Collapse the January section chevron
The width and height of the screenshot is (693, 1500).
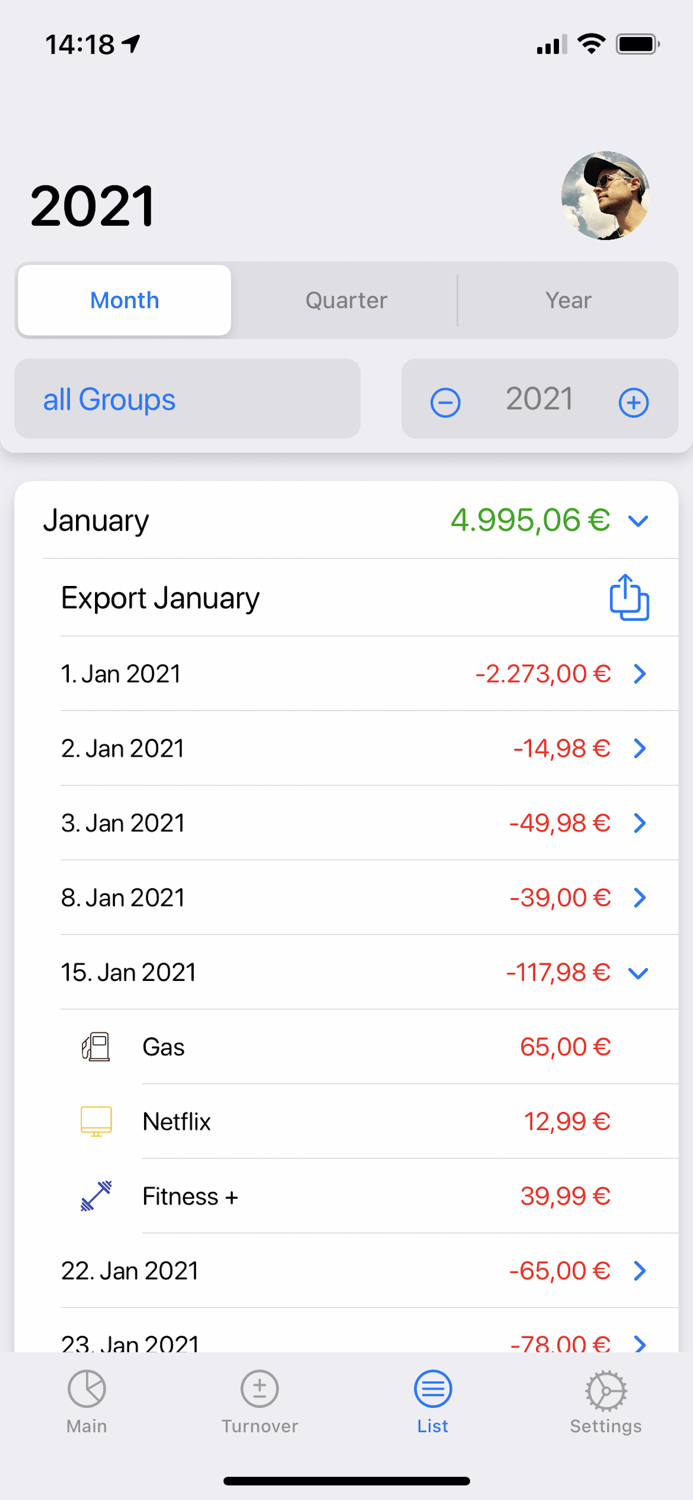pos(639,521)
